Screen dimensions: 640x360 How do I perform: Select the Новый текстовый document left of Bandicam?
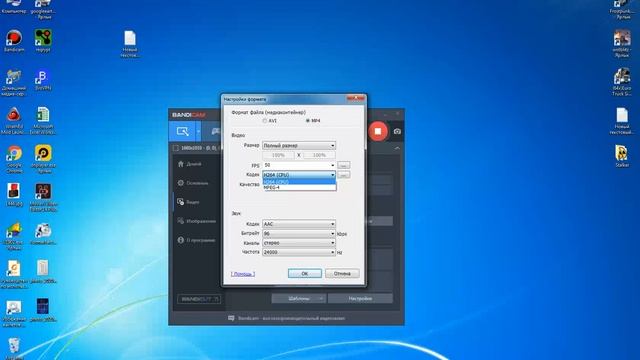(130, 44)
